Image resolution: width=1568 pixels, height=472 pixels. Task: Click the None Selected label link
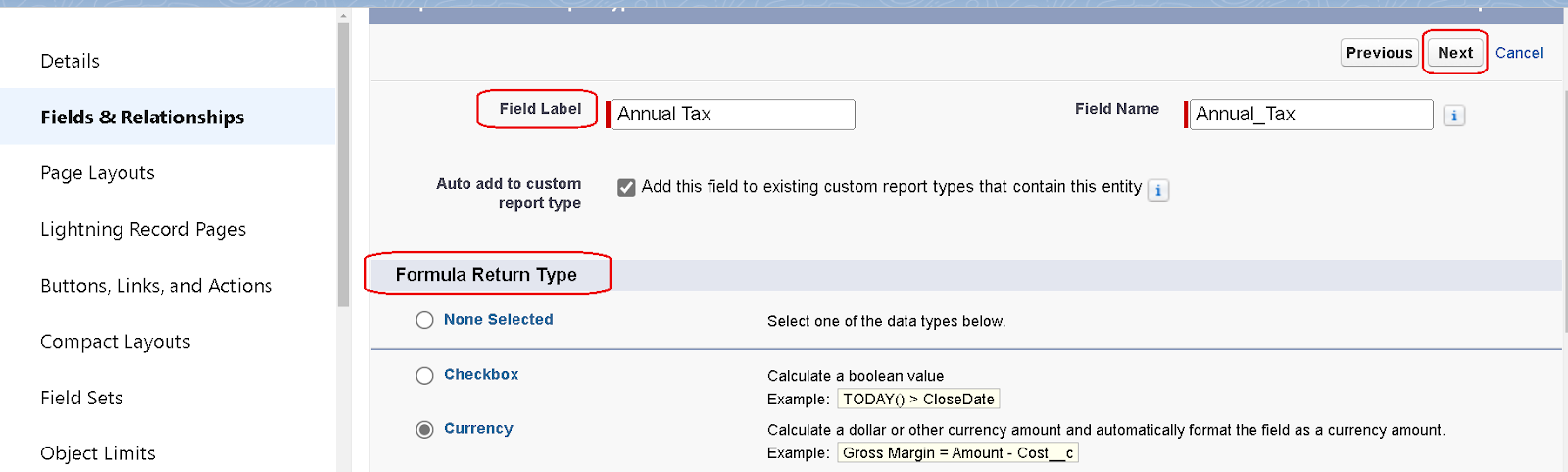click(498, 319)
